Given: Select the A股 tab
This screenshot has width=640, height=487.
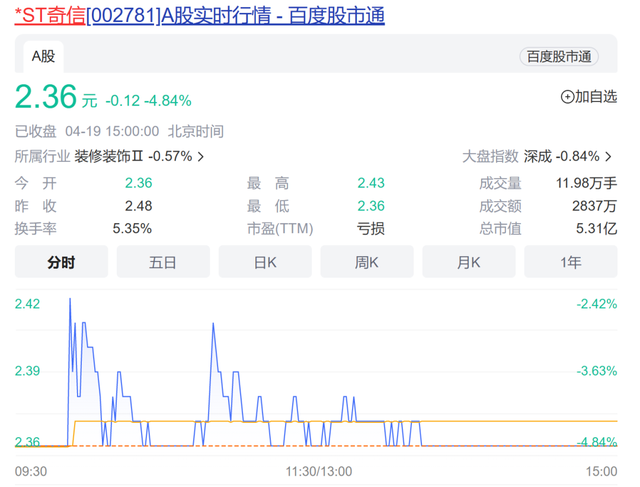Looking at the screenshot, I should [x=43, y=56].
